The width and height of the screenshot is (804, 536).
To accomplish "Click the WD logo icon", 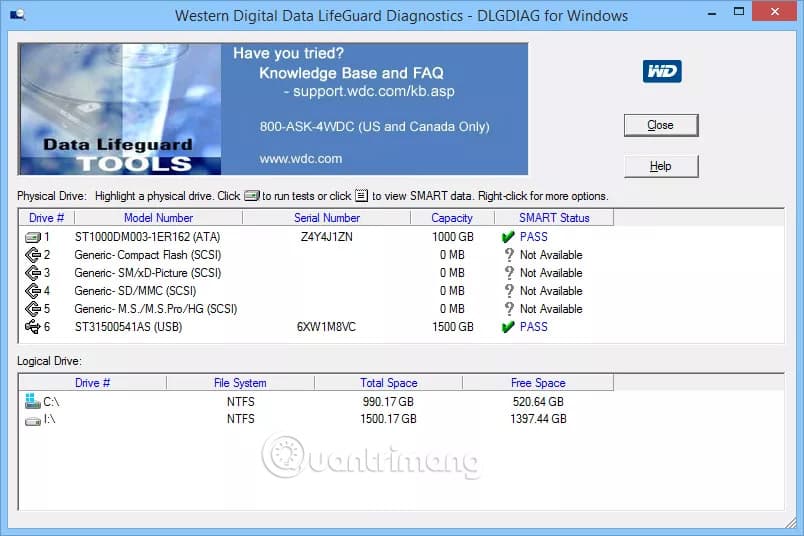I will coord(662,71).
